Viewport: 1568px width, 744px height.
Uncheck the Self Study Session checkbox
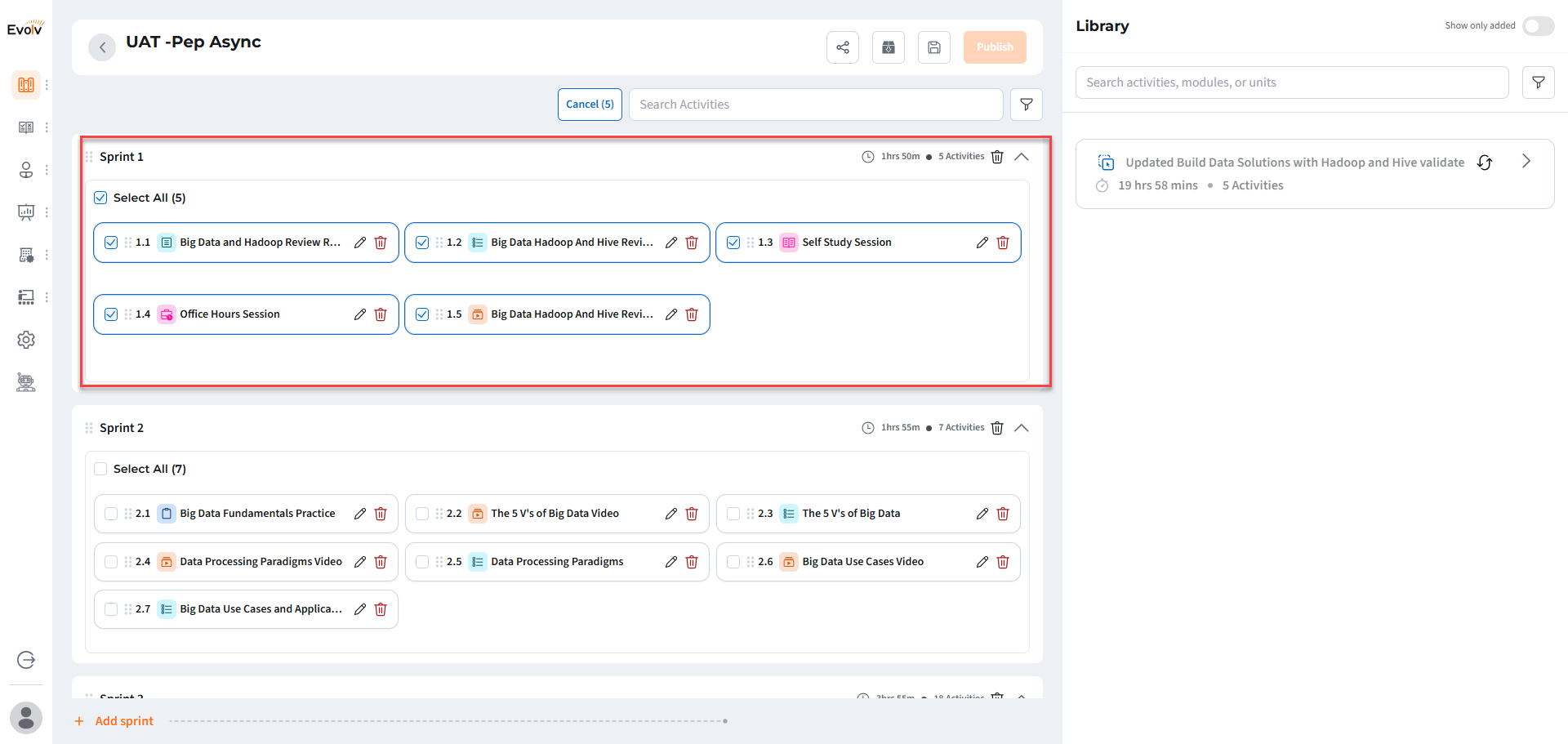coord(733,243)
